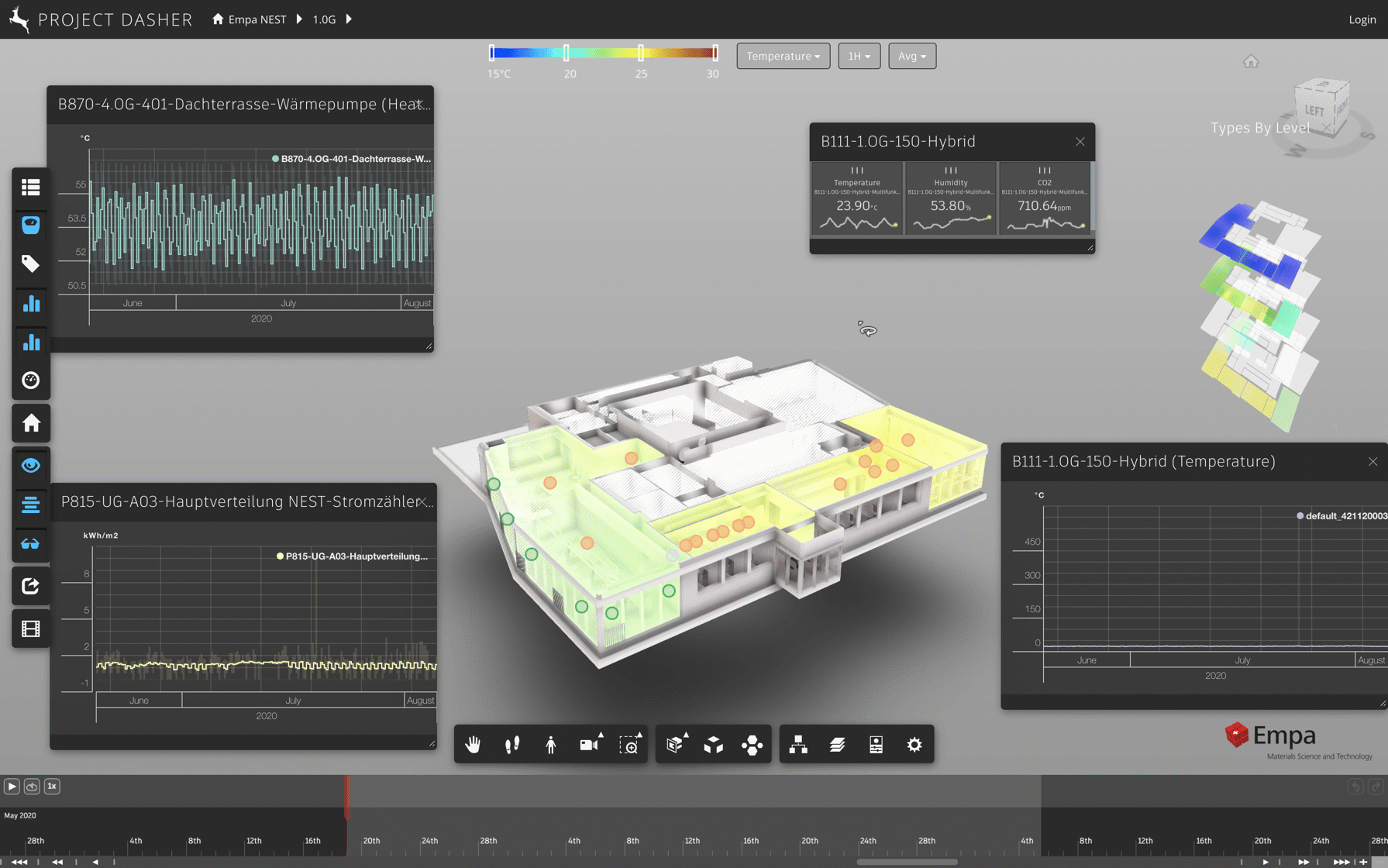Click the Camera interactions video icon
The image size is (1388, 868).
click(589, 745)
